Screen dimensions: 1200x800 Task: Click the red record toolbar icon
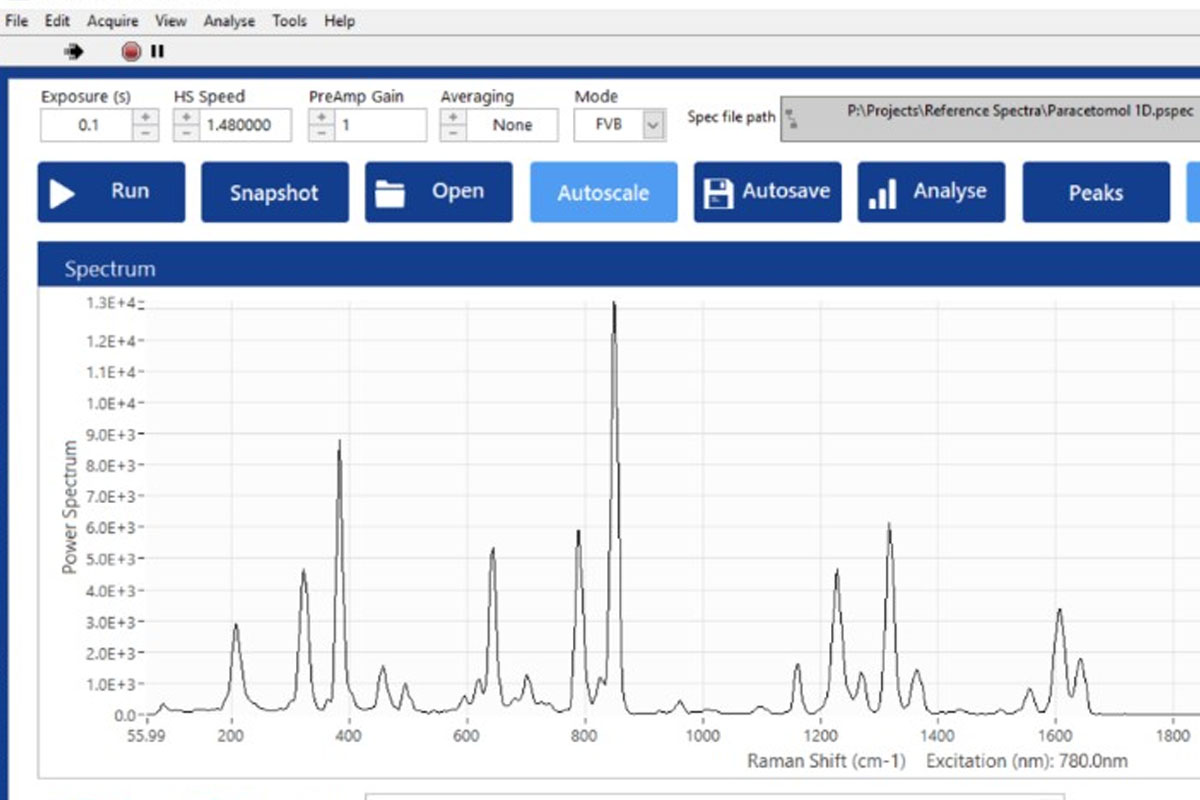[x=131, y=51]
